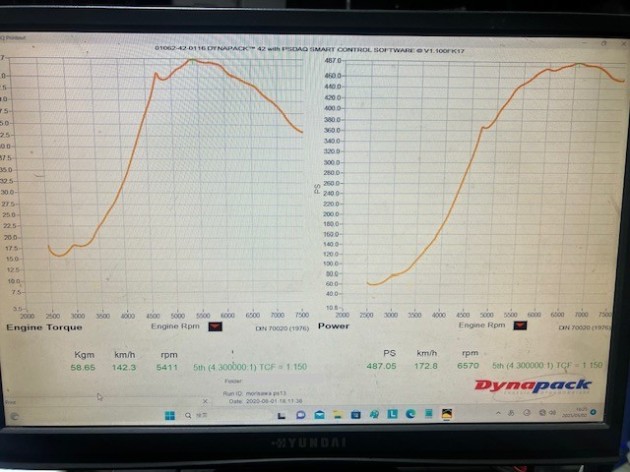
Task: Open File Explorer from taskbar
Action: click(338, 415)
